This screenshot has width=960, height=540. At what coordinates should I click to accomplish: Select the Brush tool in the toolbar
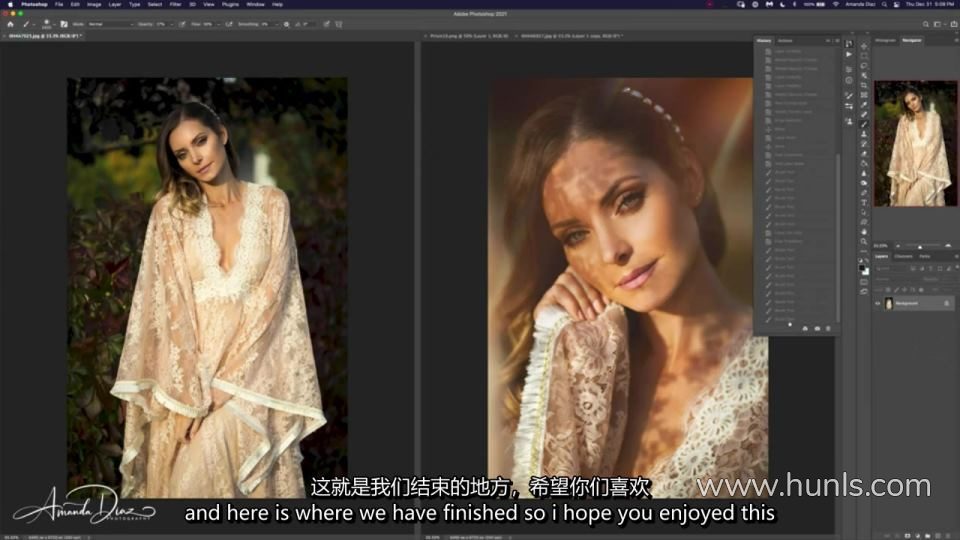[864, 124]
